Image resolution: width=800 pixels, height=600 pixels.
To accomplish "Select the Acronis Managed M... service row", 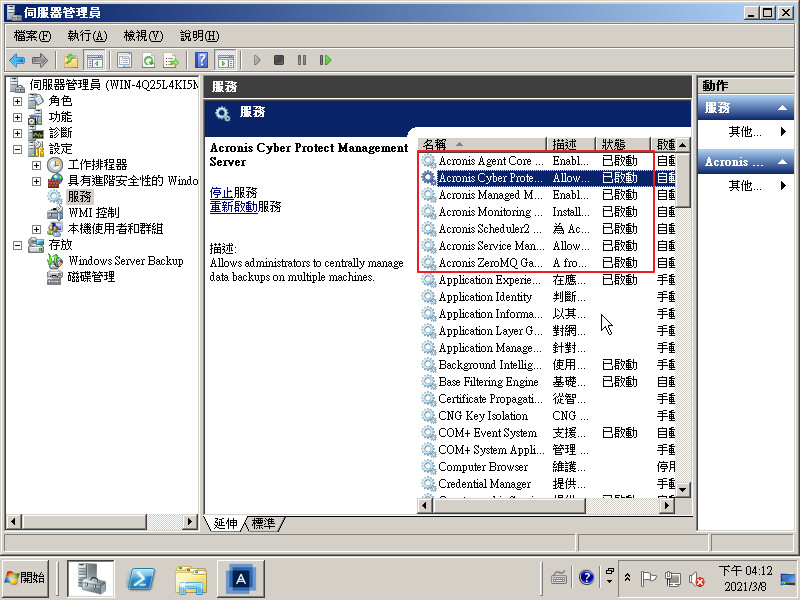I will coord(547,195).
